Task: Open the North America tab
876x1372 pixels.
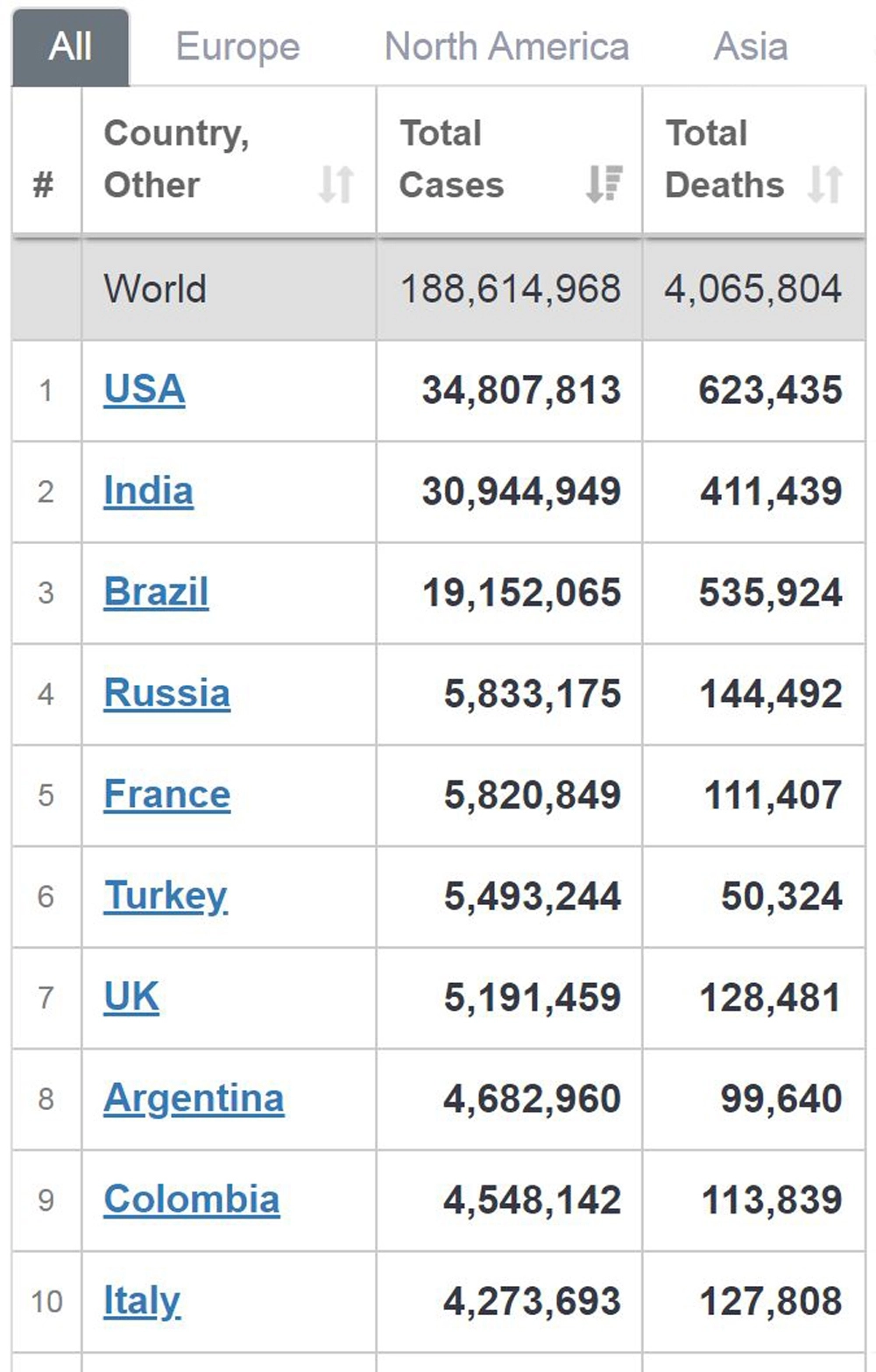Action: [506, 47]
